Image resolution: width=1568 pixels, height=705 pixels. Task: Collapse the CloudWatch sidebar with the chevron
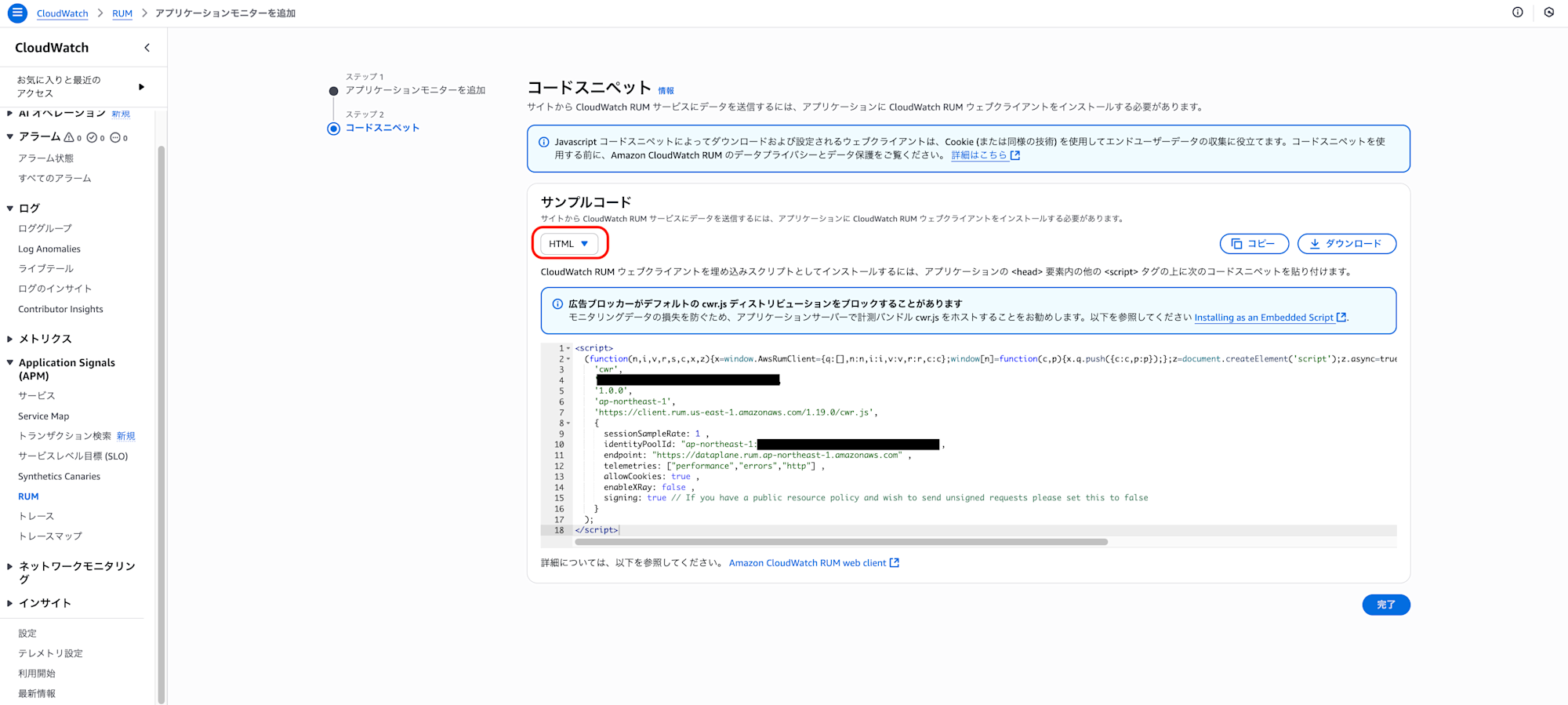(x=147, y=48)
